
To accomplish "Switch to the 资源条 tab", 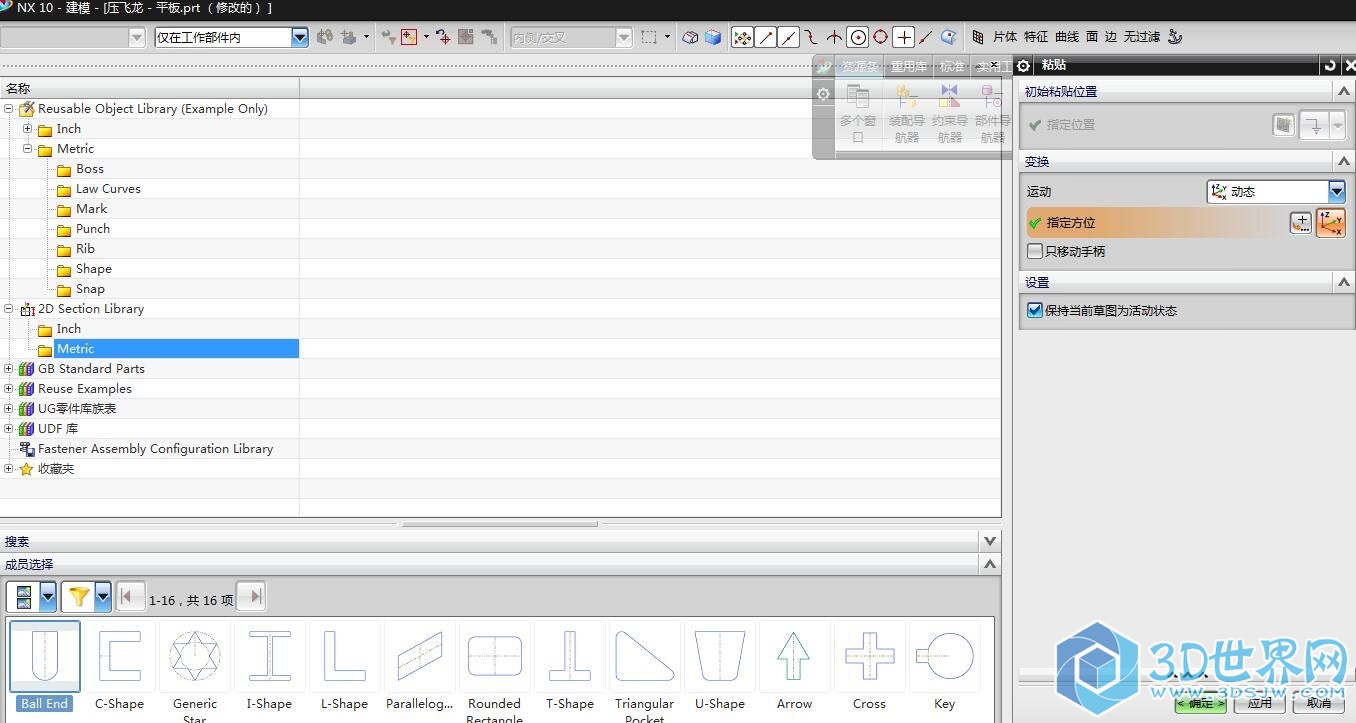I will point(860,66).
